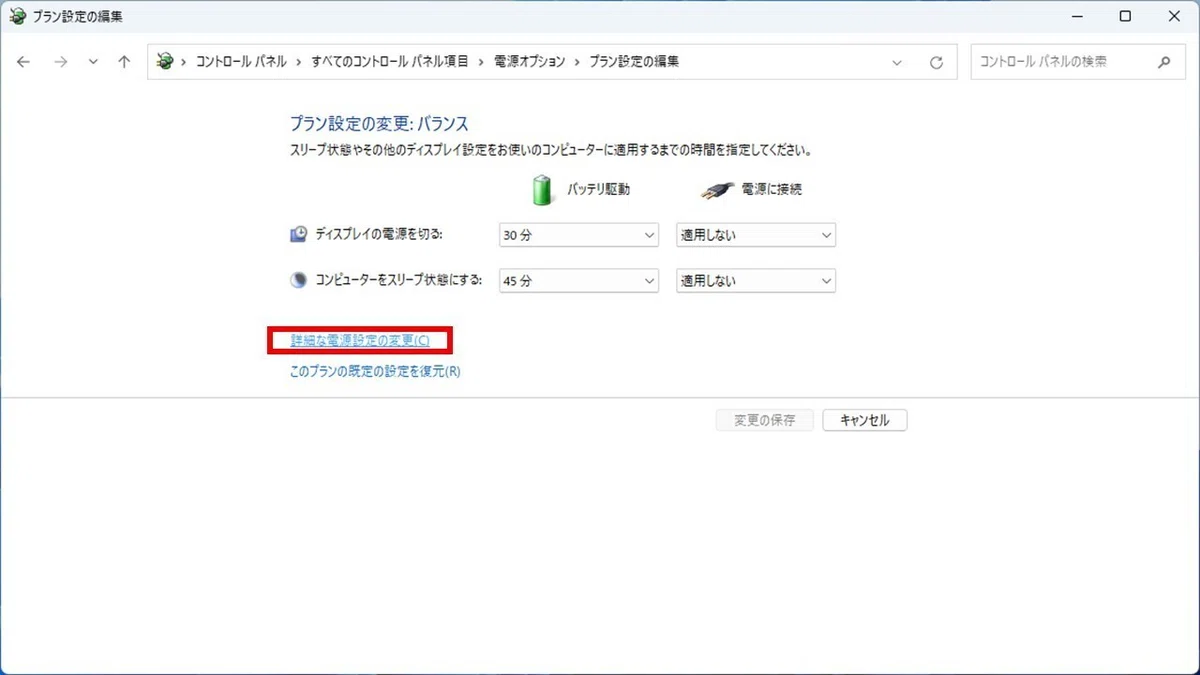This screenshot has height=675, width=1200.
Task: Open recent locations chevron next to forward arrow
Action: [93, 62]
